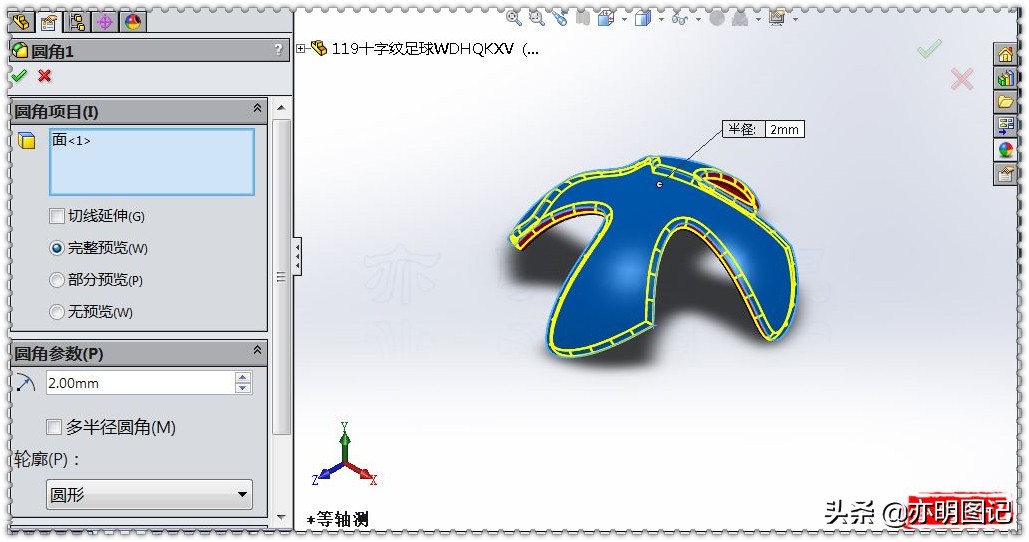Click Zoom to Fit magnifier icon
Screen dimensions: 1029x542
pos(513,18)
